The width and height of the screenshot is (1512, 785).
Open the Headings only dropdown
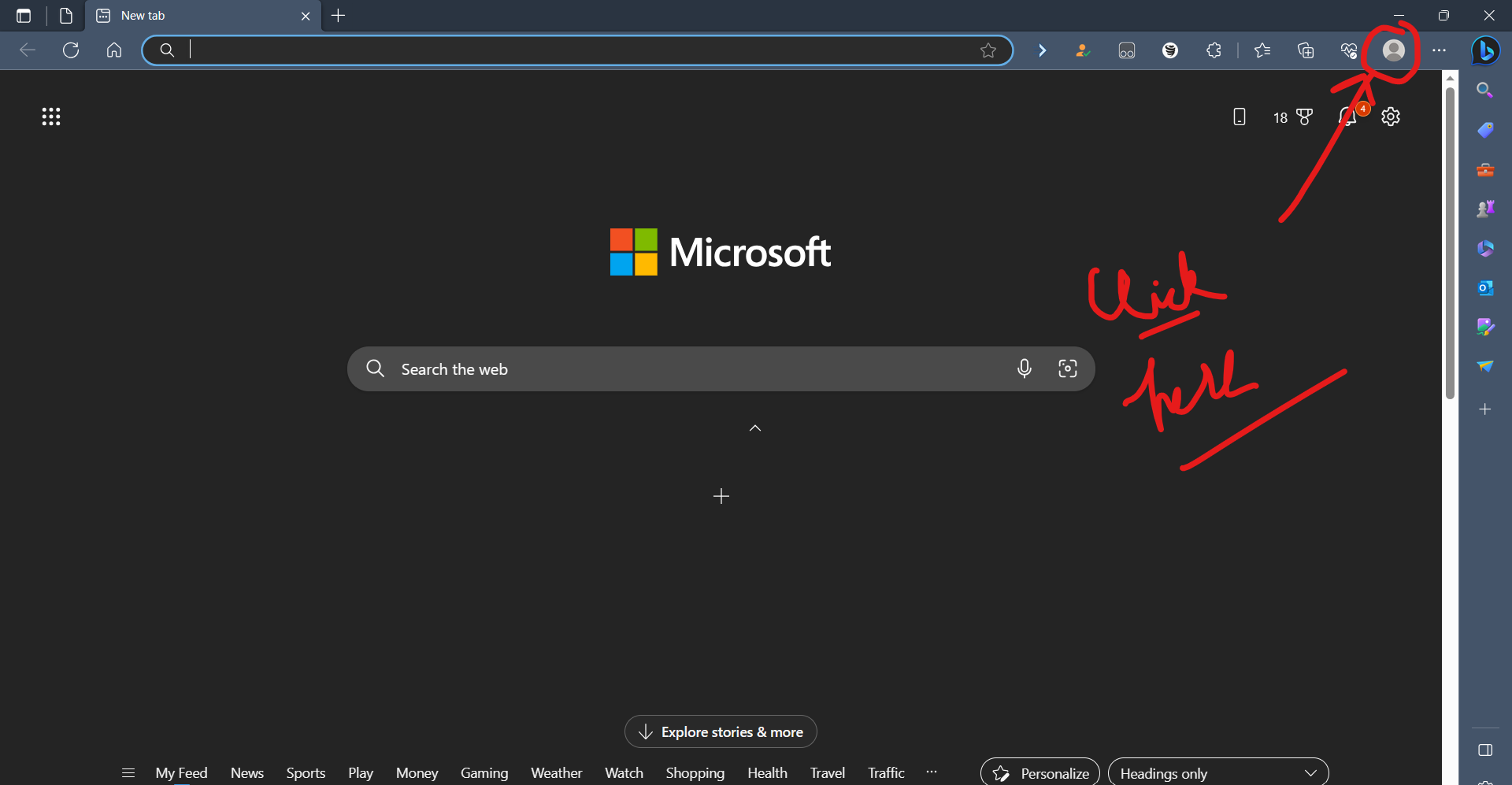click(x=1218, y=773)
